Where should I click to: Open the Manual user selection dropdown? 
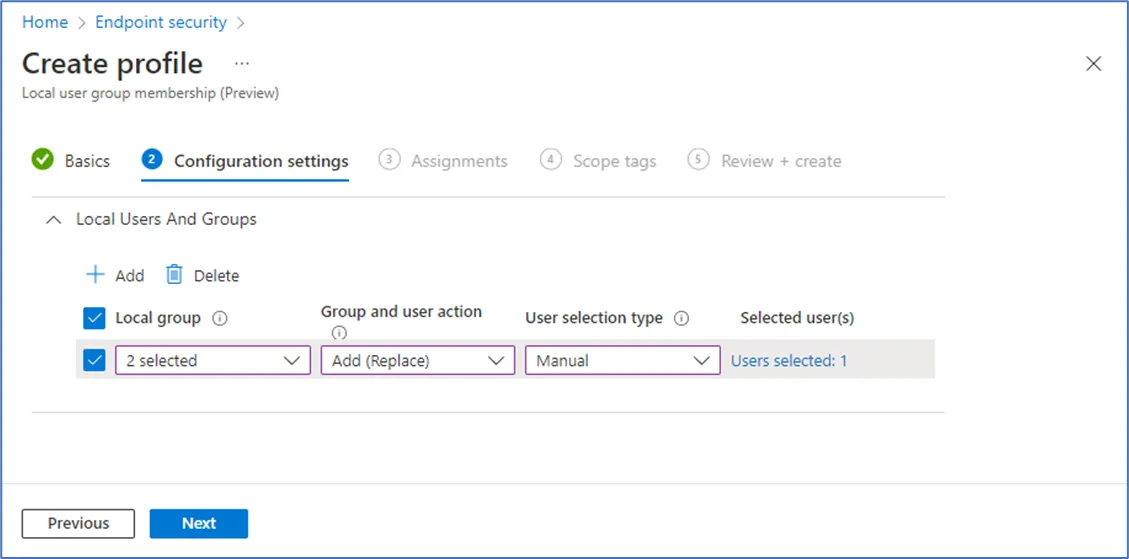pos(623,360)
